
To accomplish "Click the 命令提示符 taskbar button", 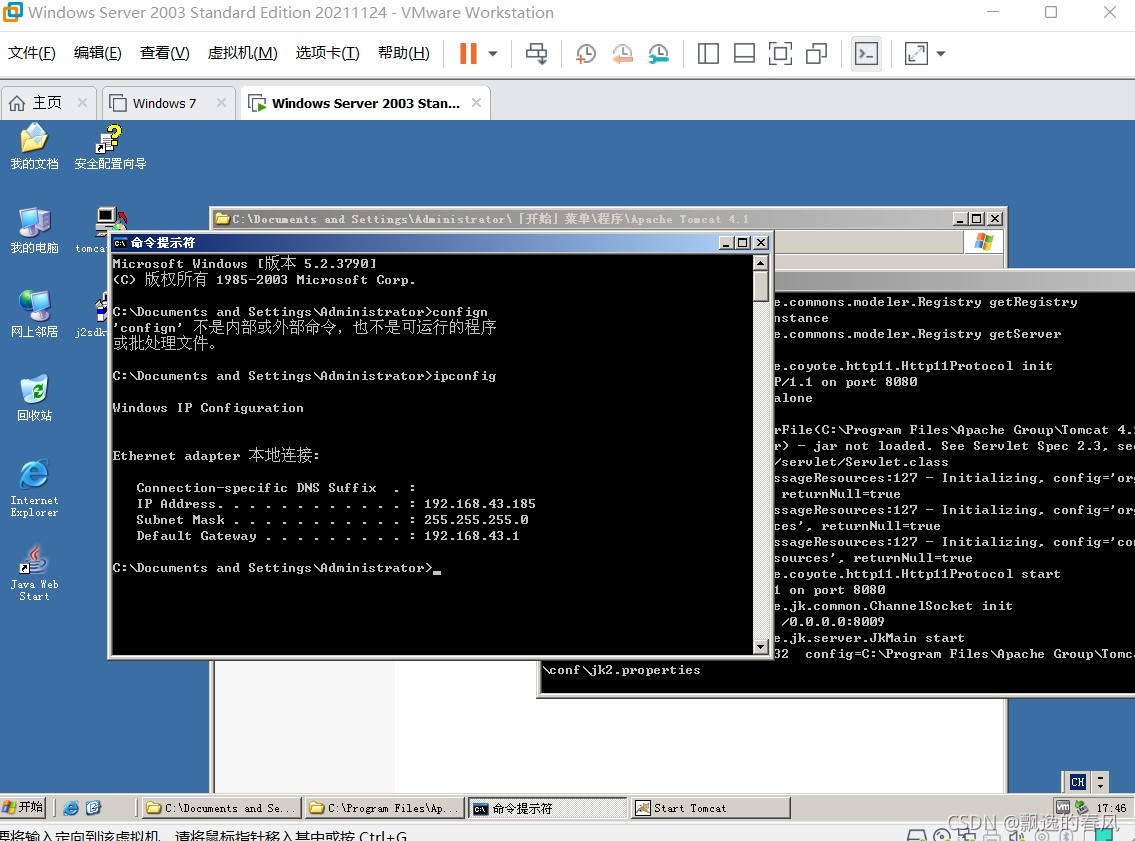I will click(547, 808).
